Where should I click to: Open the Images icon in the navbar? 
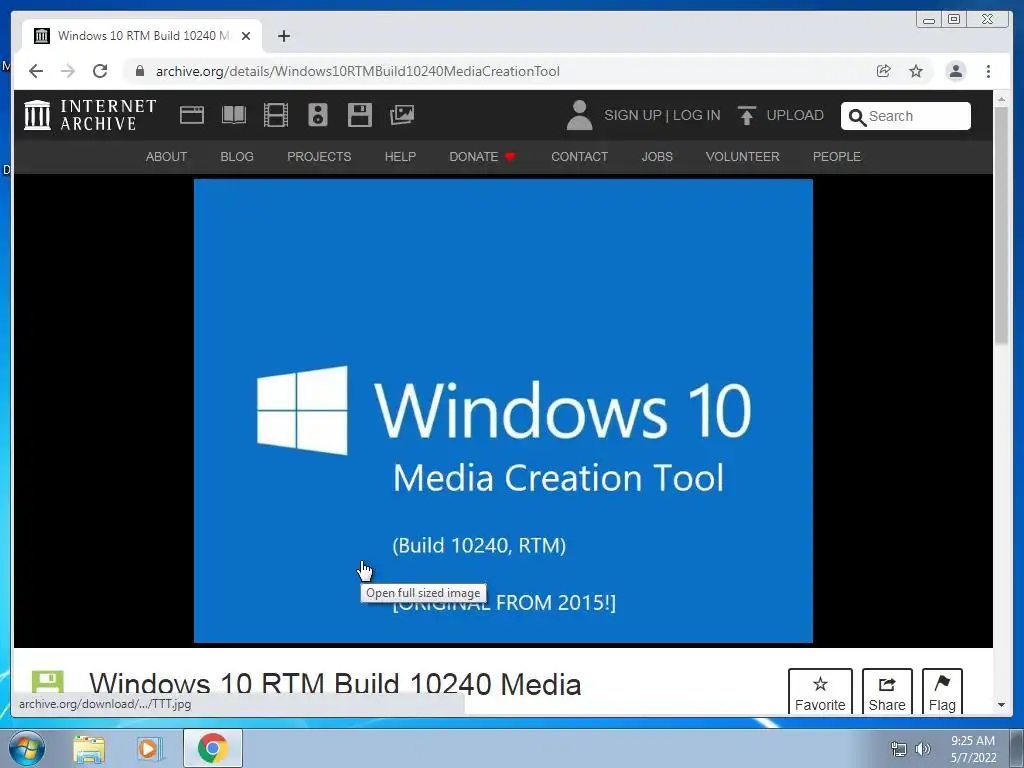click(402, 115)
